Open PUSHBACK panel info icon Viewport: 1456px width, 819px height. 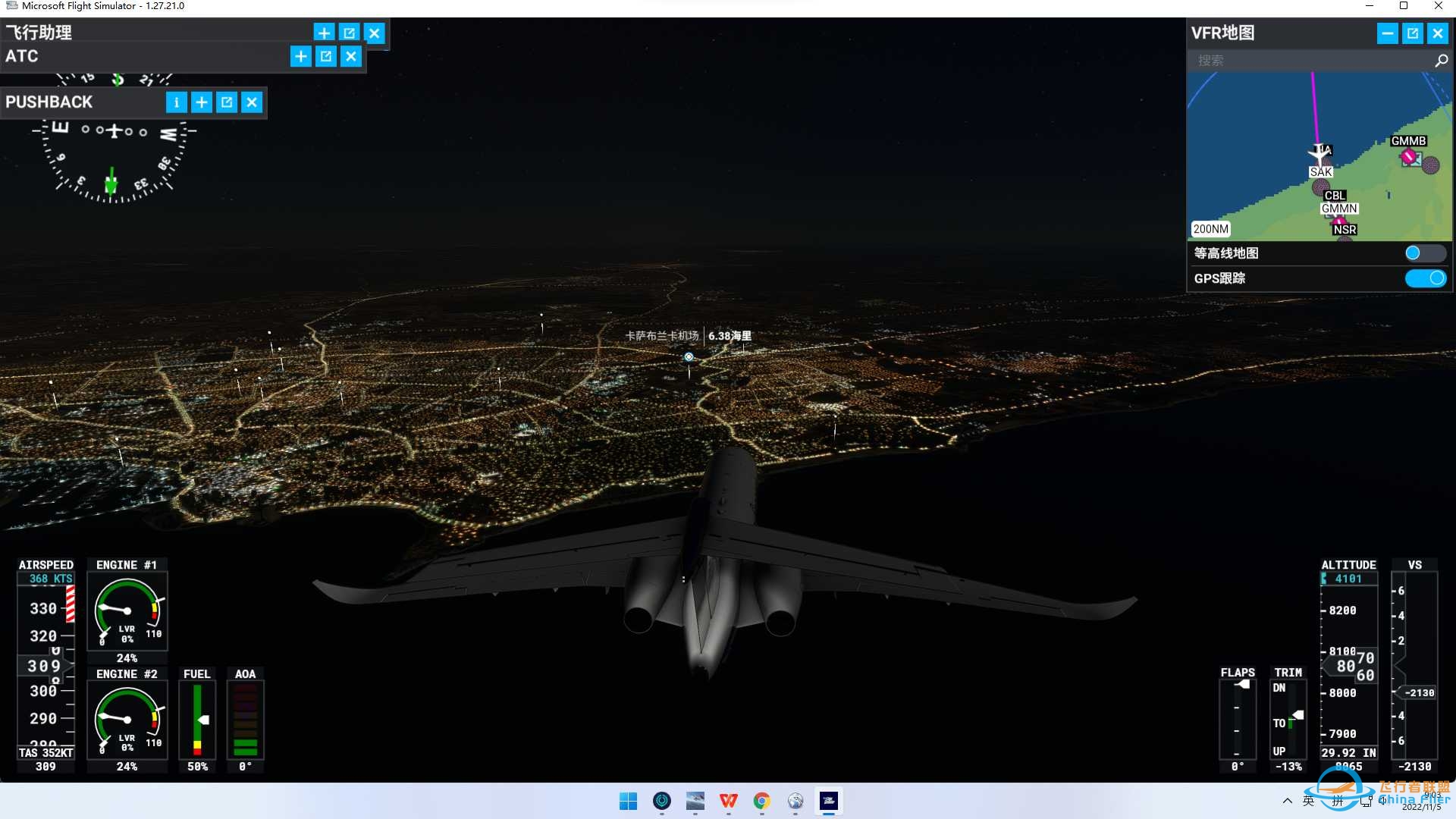point(176,102)
